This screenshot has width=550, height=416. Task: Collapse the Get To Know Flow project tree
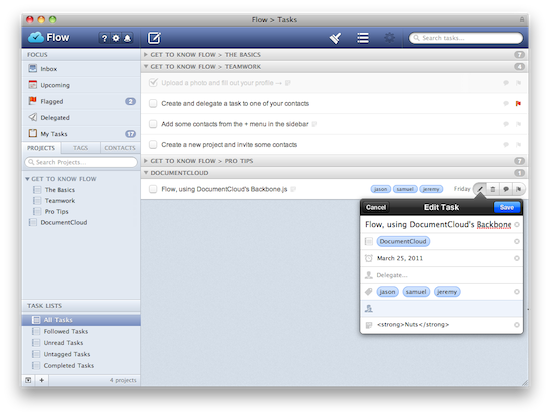[x=27, y=179]
